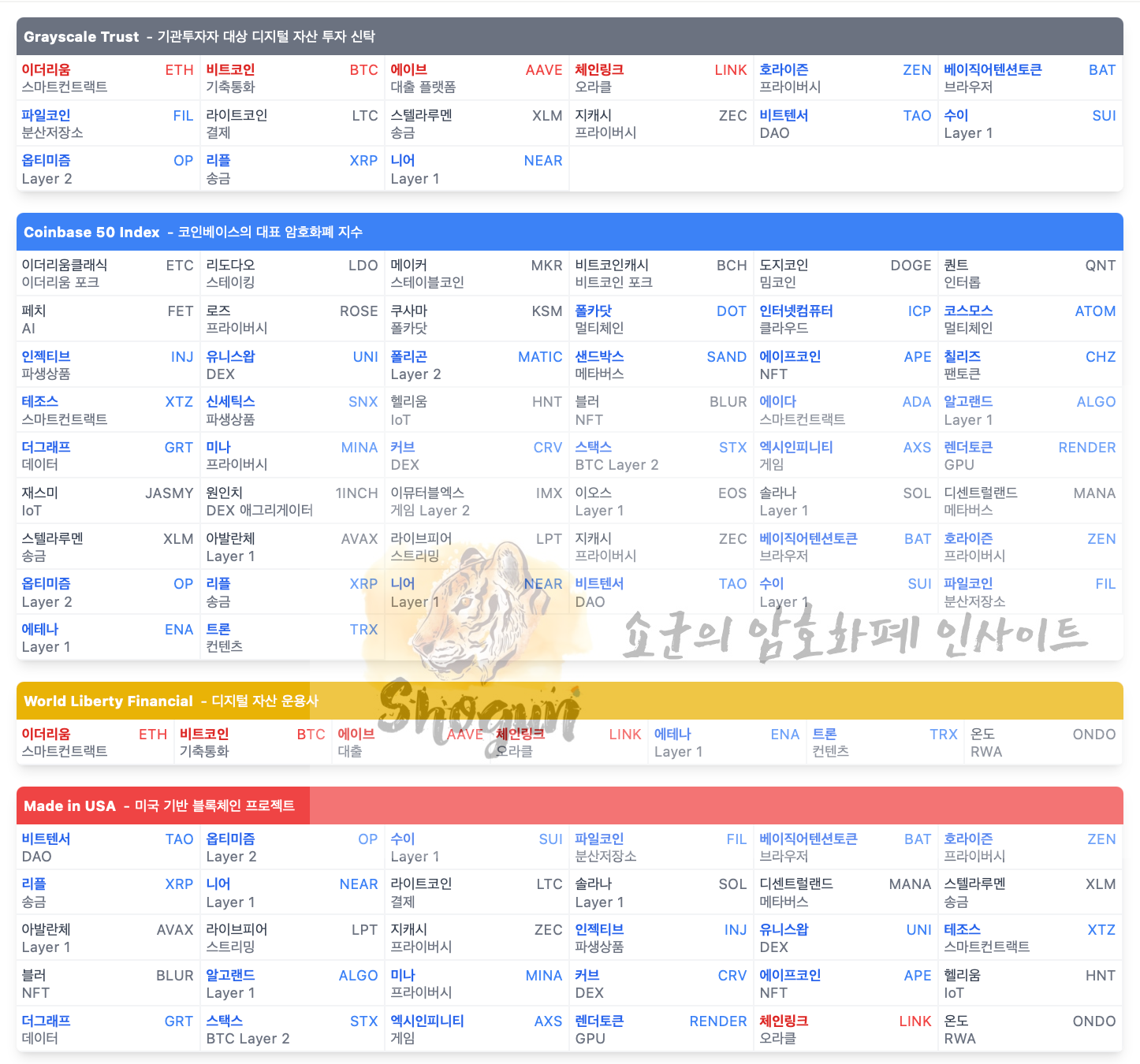Click 인젝티브 INJ in Coinbase 50 Index

click(x=108, y=365)
